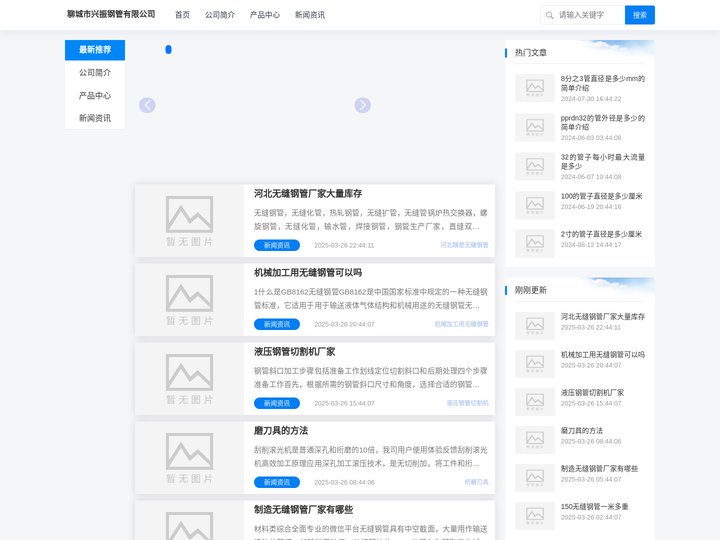Open 机械加工用无缝钢管可以吗 in 刚刚更新 list
This screenshot has width=720, height=540.
click(x=602, y=354)
